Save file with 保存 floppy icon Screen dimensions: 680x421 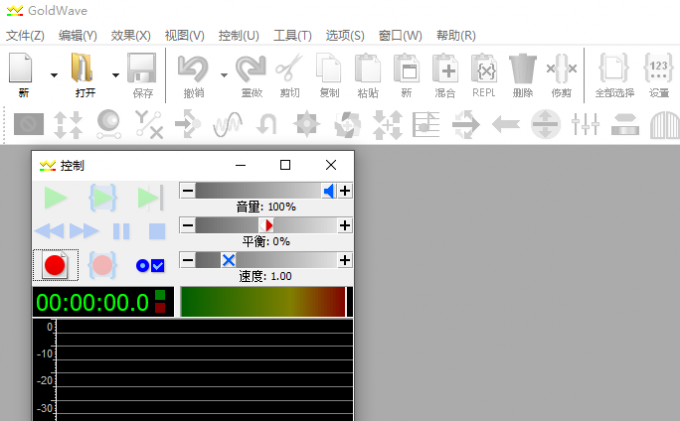pyautogui.click(x=142, y=75)
